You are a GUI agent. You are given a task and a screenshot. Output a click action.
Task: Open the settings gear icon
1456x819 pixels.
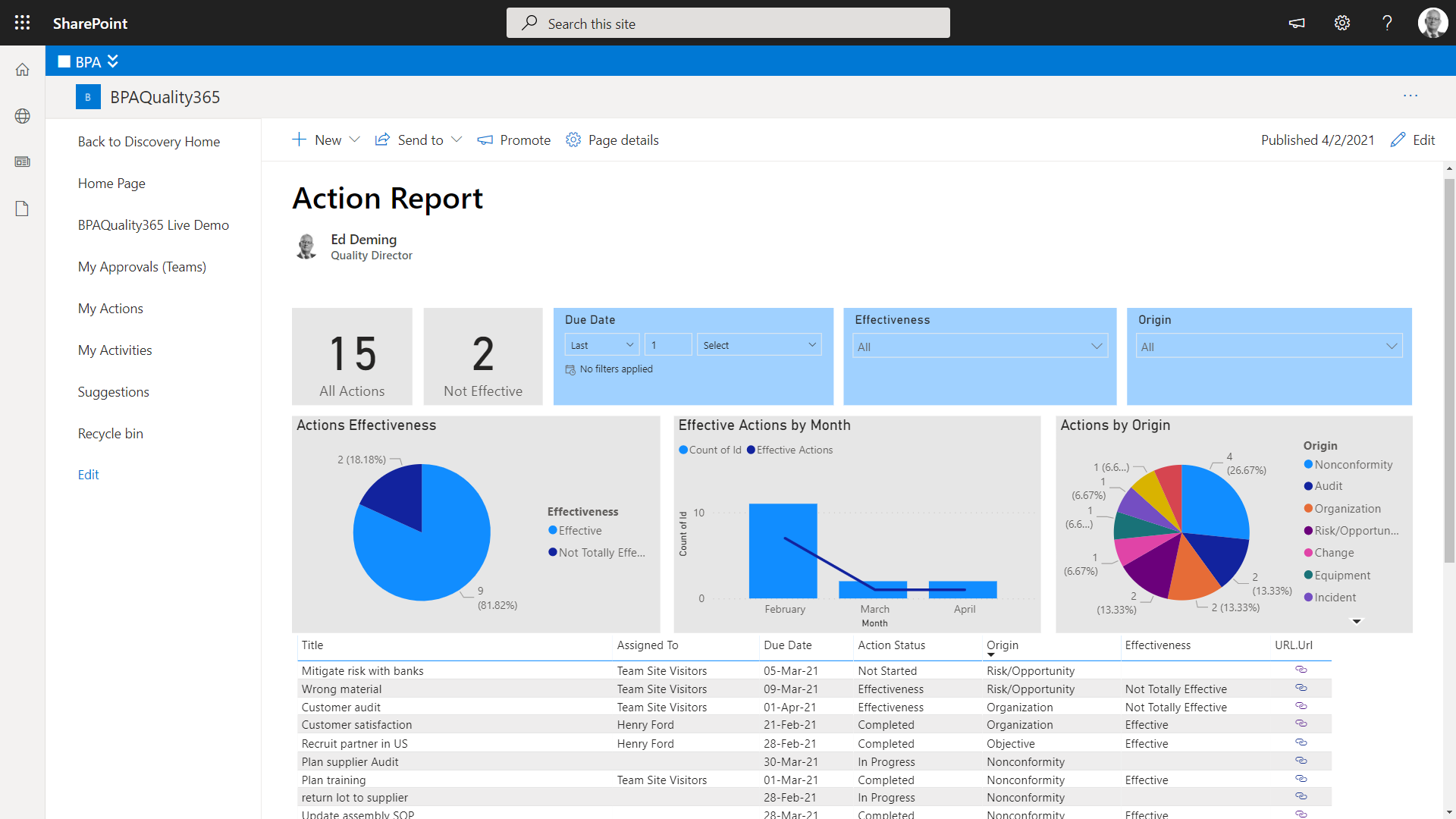[1341, 23]
